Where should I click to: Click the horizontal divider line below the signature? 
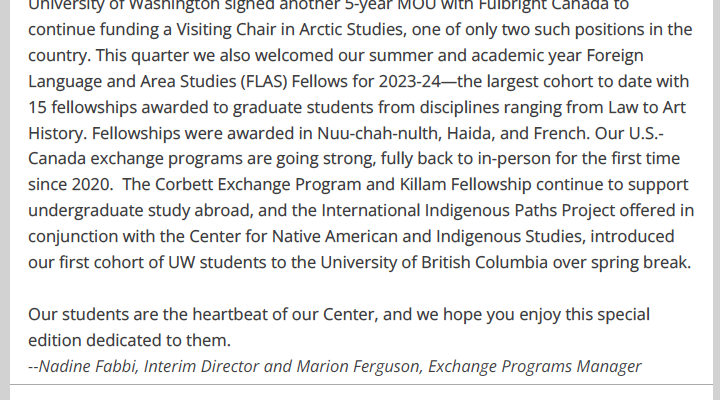click(x=361, y=384)
